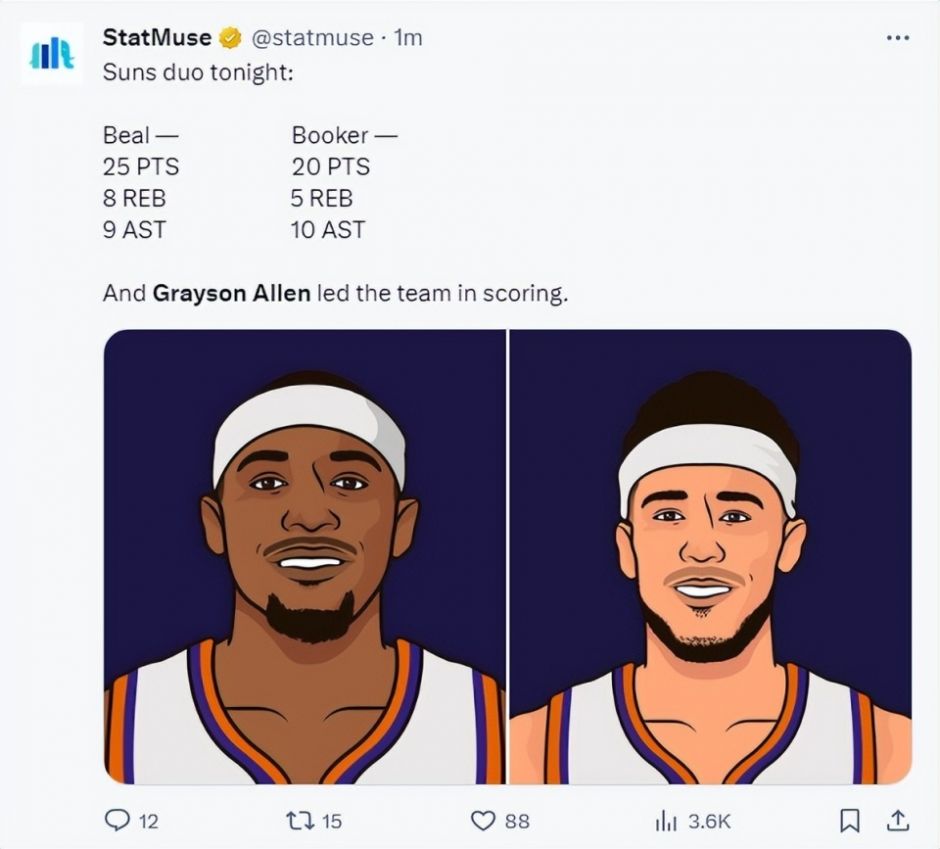Click the repost count 15
940x849 pixels.
click(x=332, y=822)
